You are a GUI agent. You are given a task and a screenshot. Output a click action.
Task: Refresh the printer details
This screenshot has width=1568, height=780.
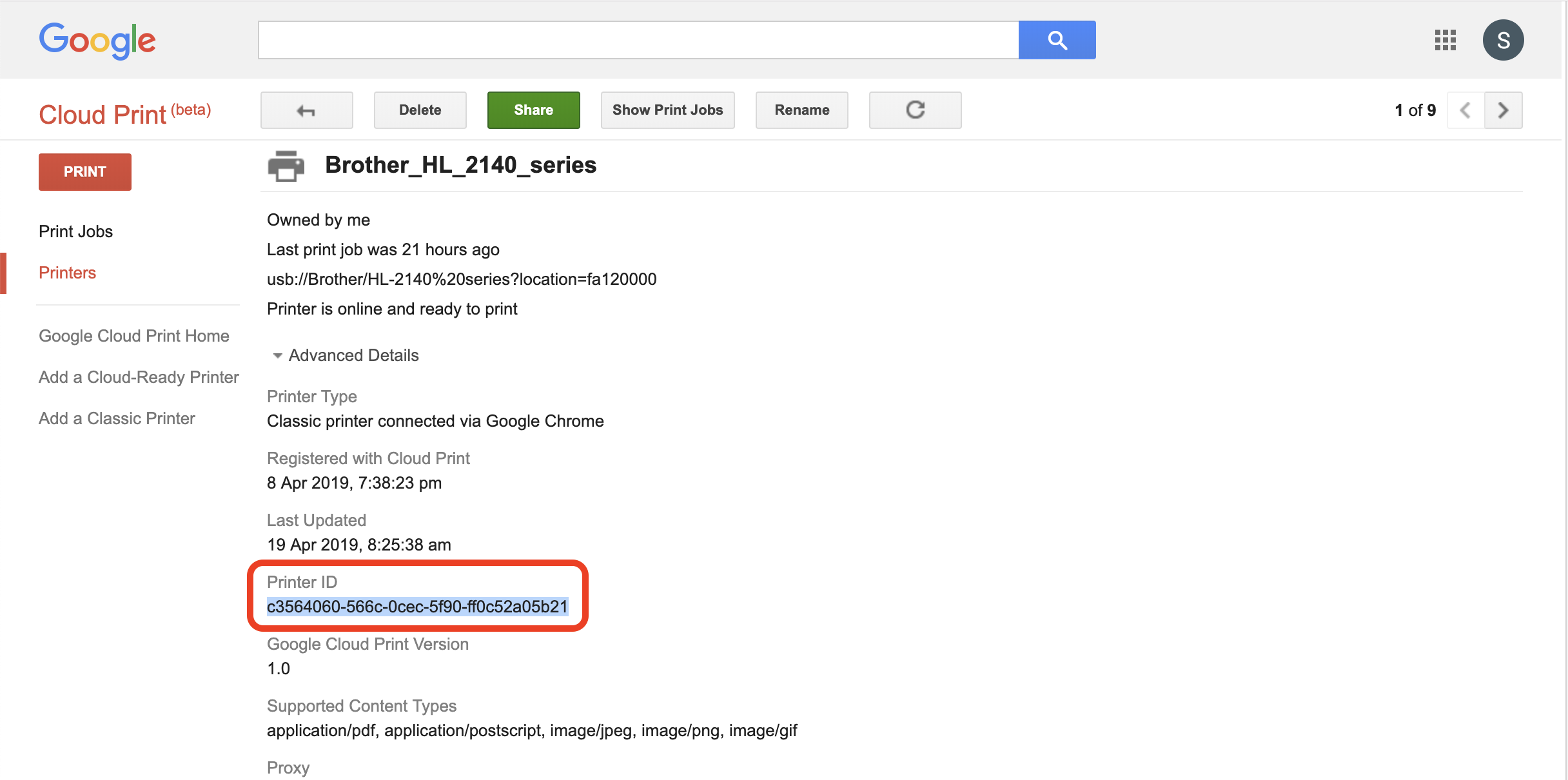pos(915,110)
